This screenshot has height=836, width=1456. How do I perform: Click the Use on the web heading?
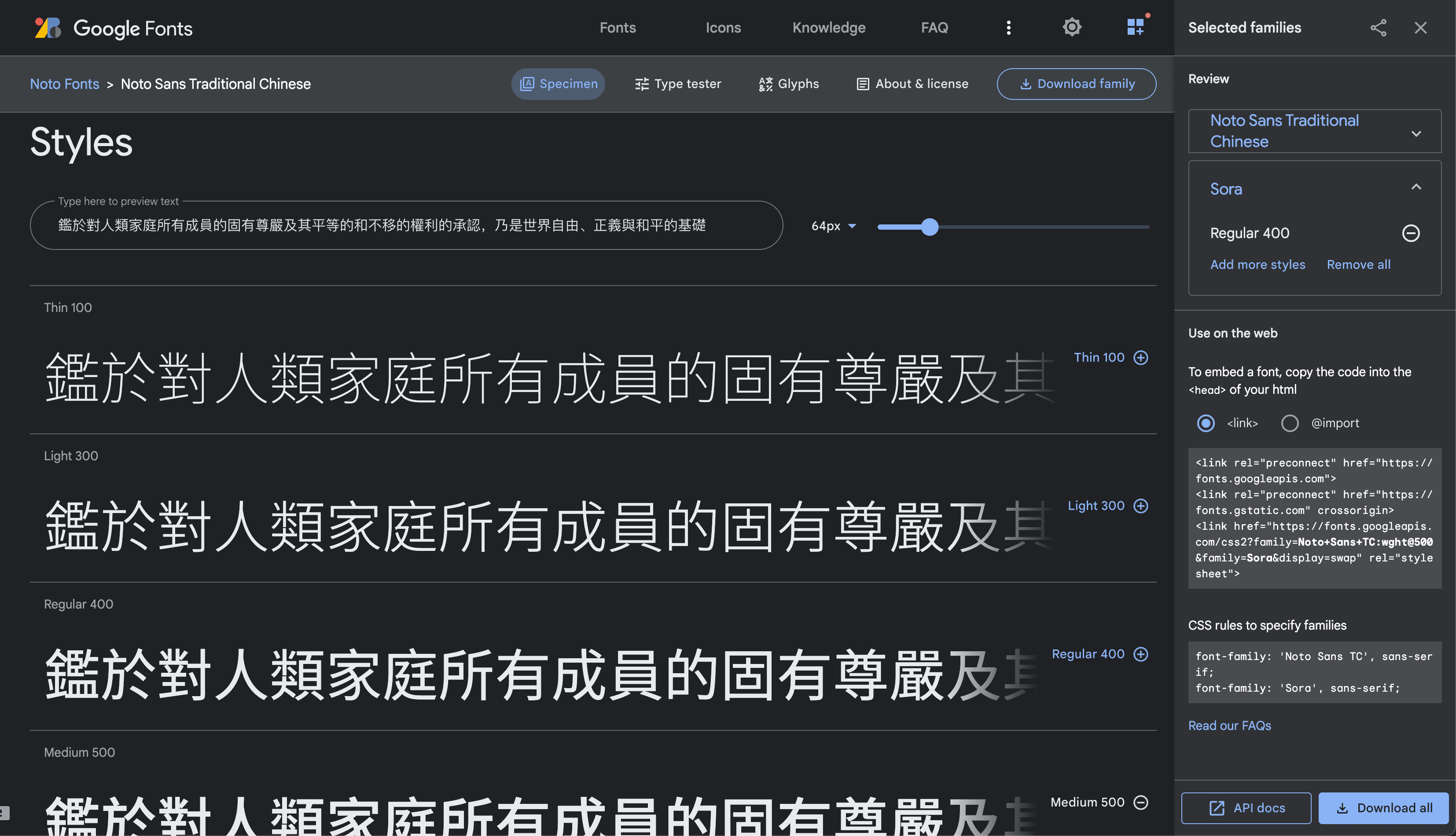[1232, 333]
